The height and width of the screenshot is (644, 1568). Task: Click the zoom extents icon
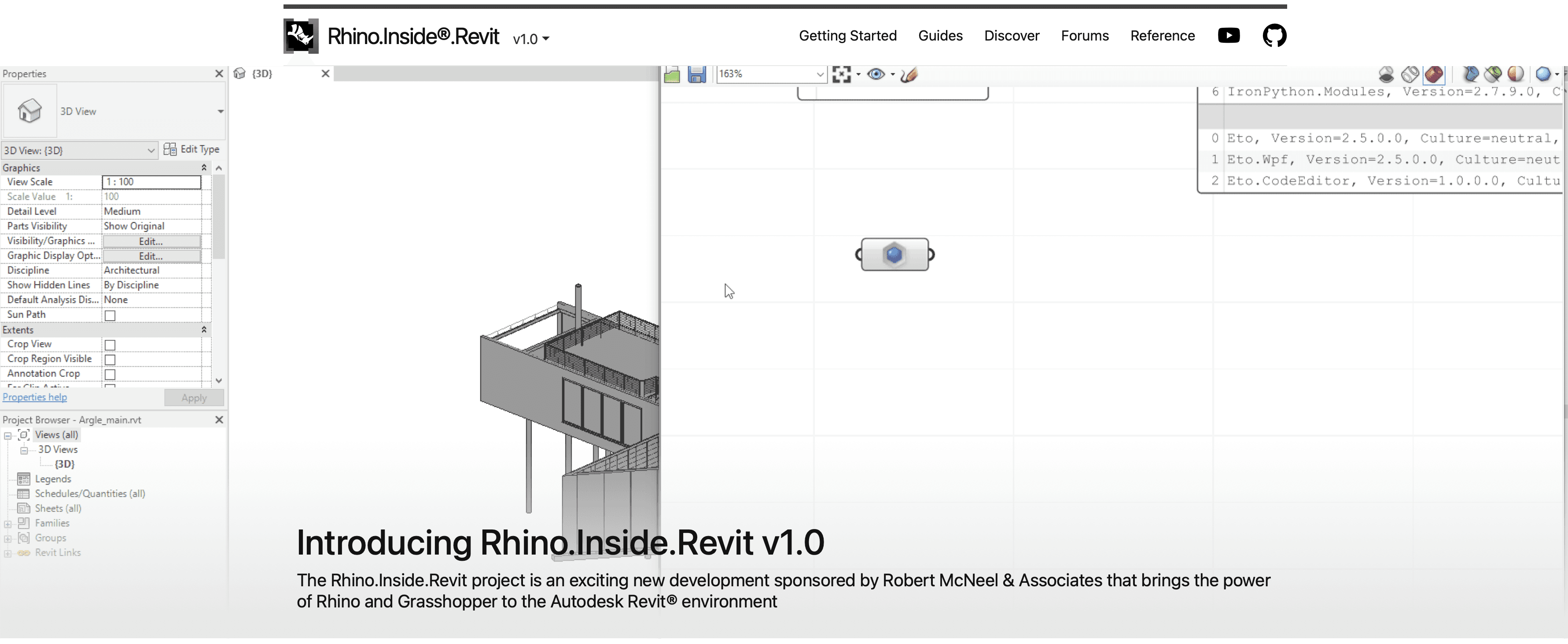click(x=841, y=74)
